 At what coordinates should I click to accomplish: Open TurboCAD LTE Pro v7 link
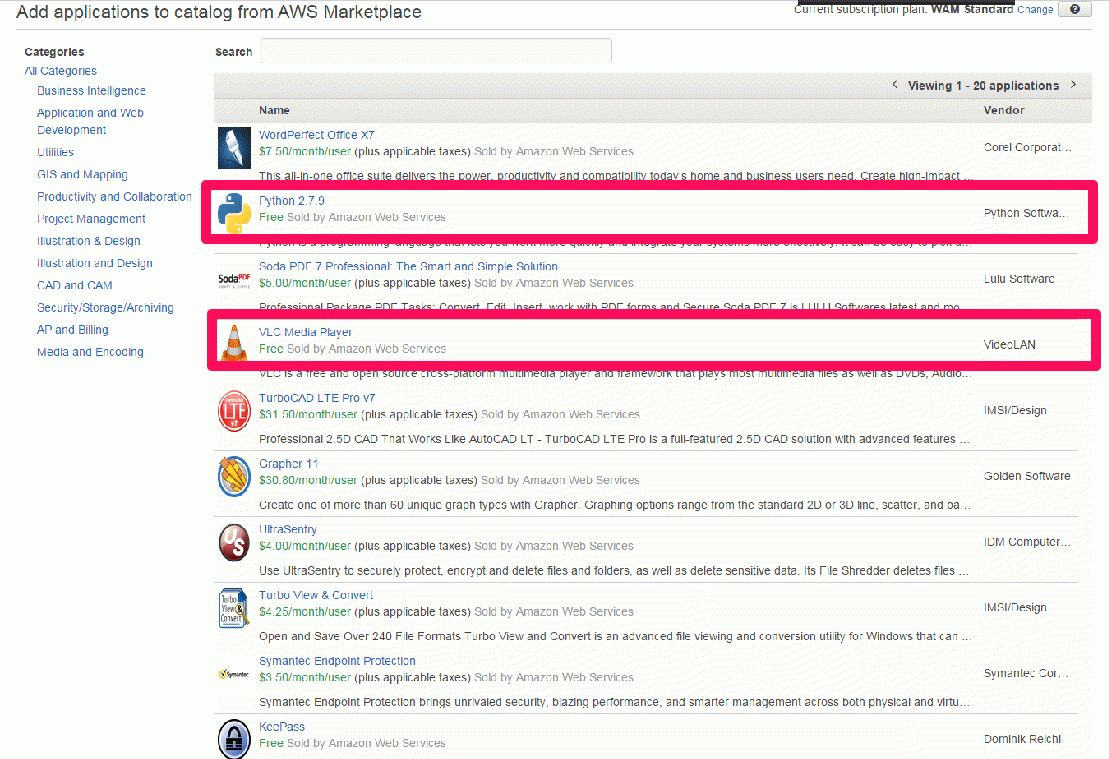point(317,398)
